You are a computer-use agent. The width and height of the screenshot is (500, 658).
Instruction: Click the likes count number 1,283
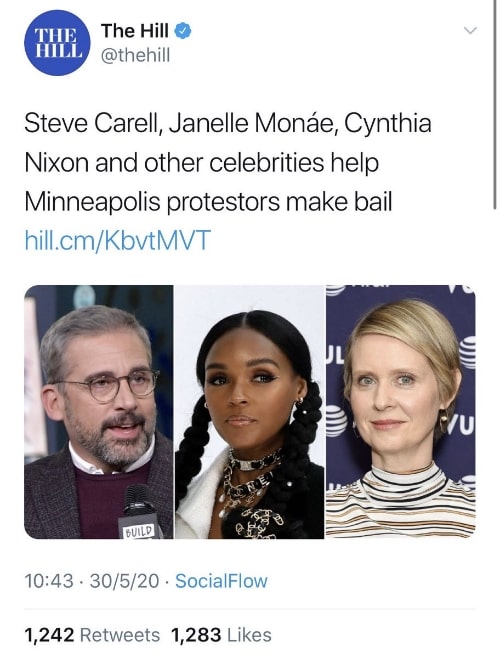click(x=196, y=635)
